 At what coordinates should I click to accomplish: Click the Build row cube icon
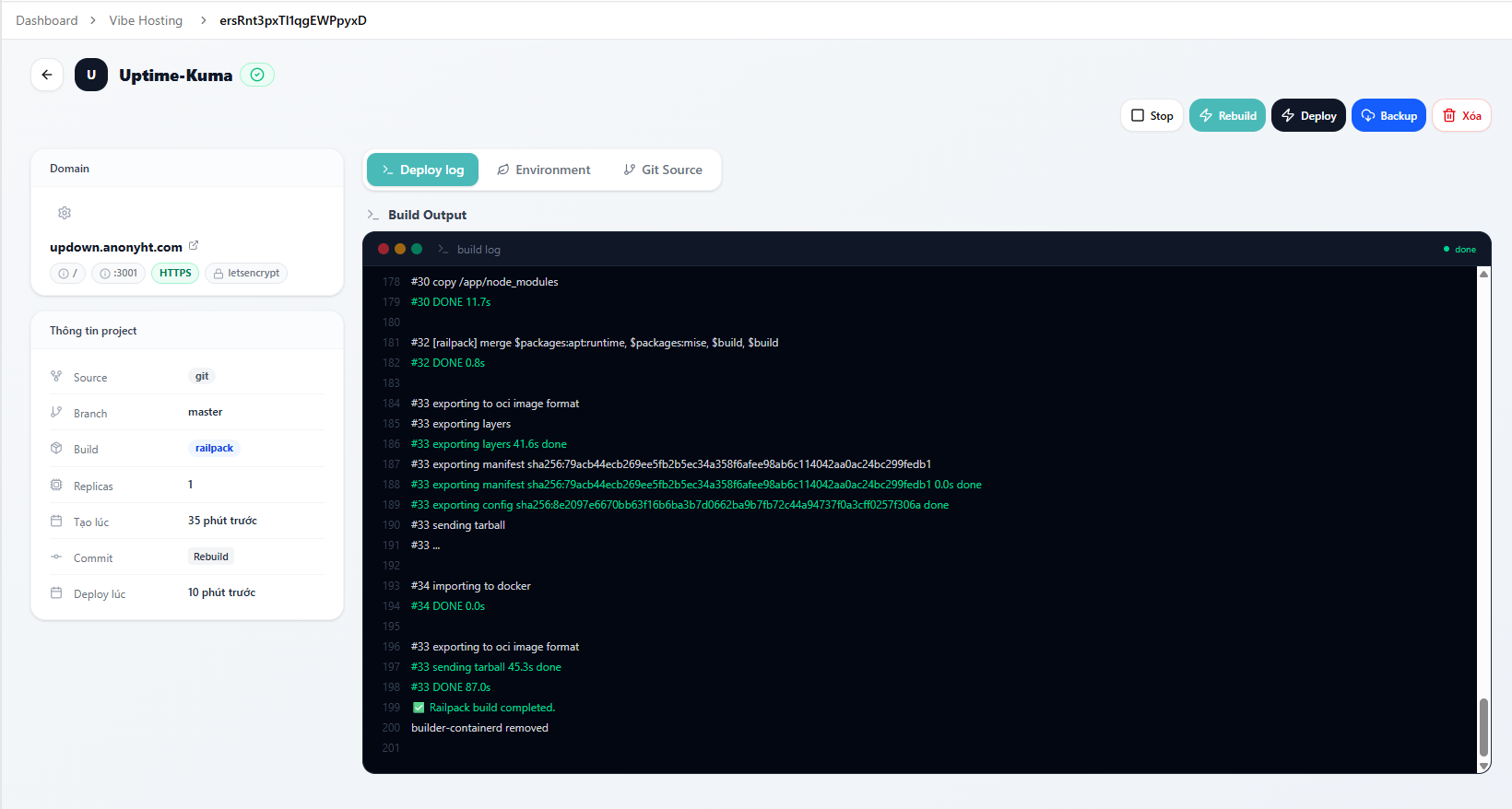[56, 448]
